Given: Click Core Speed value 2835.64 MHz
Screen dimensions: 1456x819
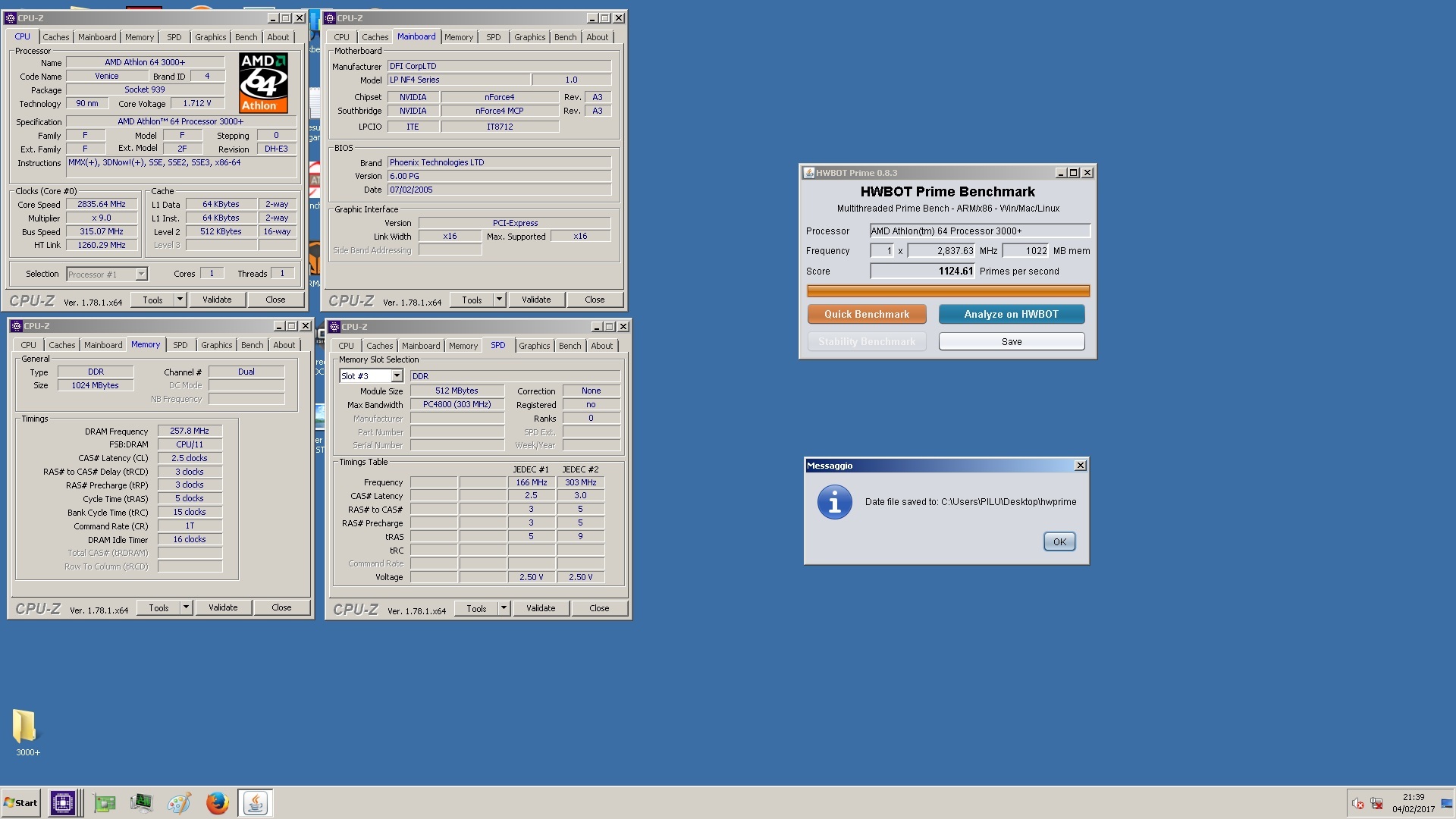Looking at the screenshot, I should tap(102, 205).
